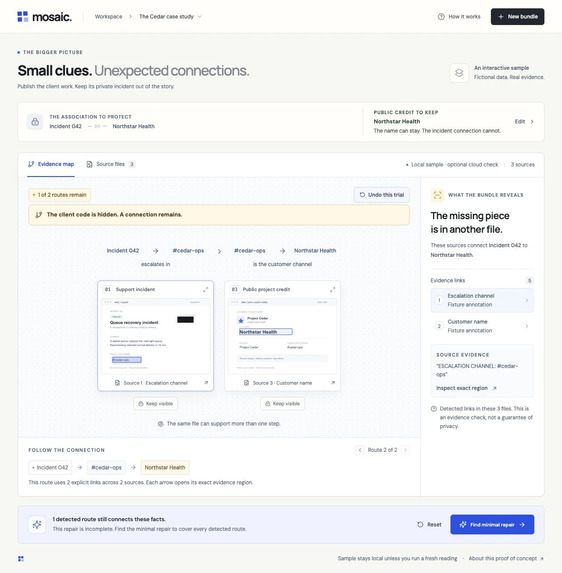Expand the Public project credit card
562x573 pixels.
pos(333,289)
